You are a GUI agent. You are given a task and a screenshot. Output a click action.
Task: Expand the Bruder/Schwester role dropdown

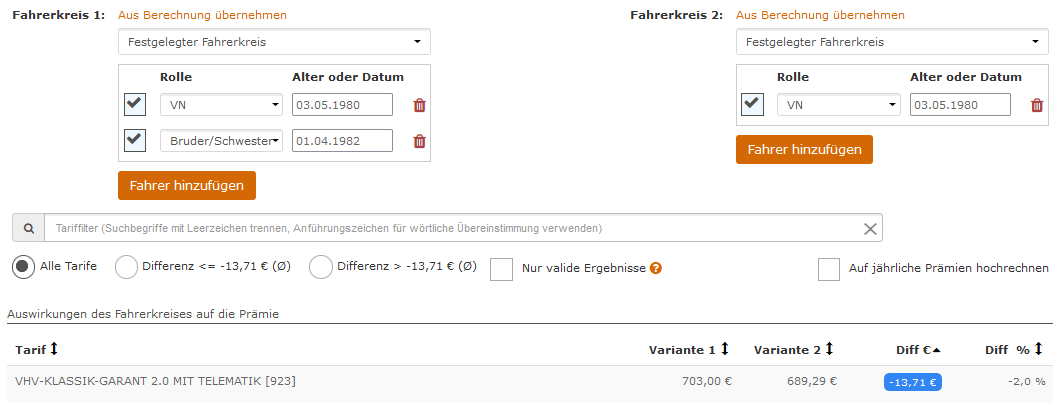tap(222, 140)
